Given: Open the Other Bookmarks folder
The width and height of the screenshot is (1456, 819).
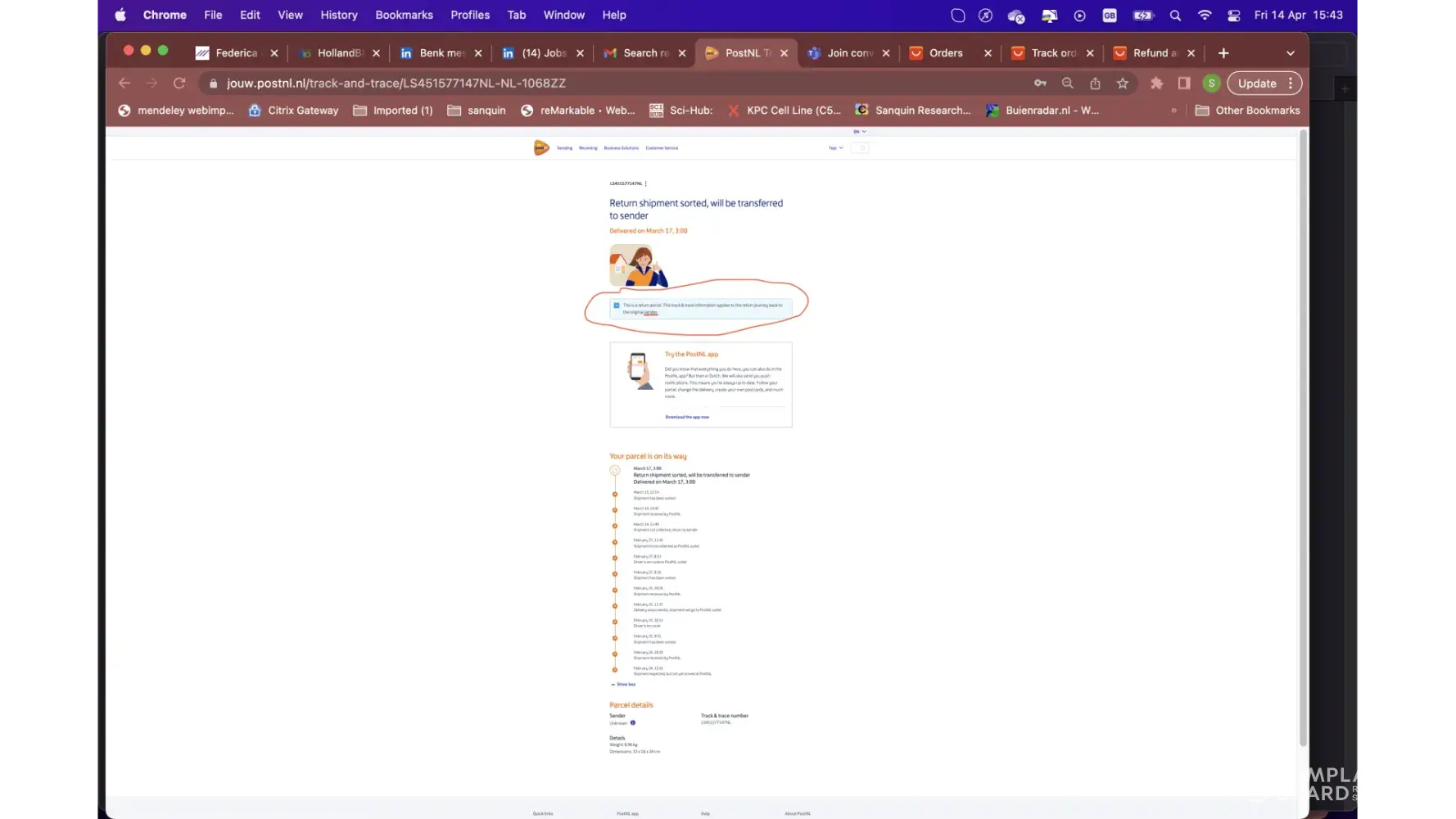Looking at the screenshot, I should coord(1248,111).
